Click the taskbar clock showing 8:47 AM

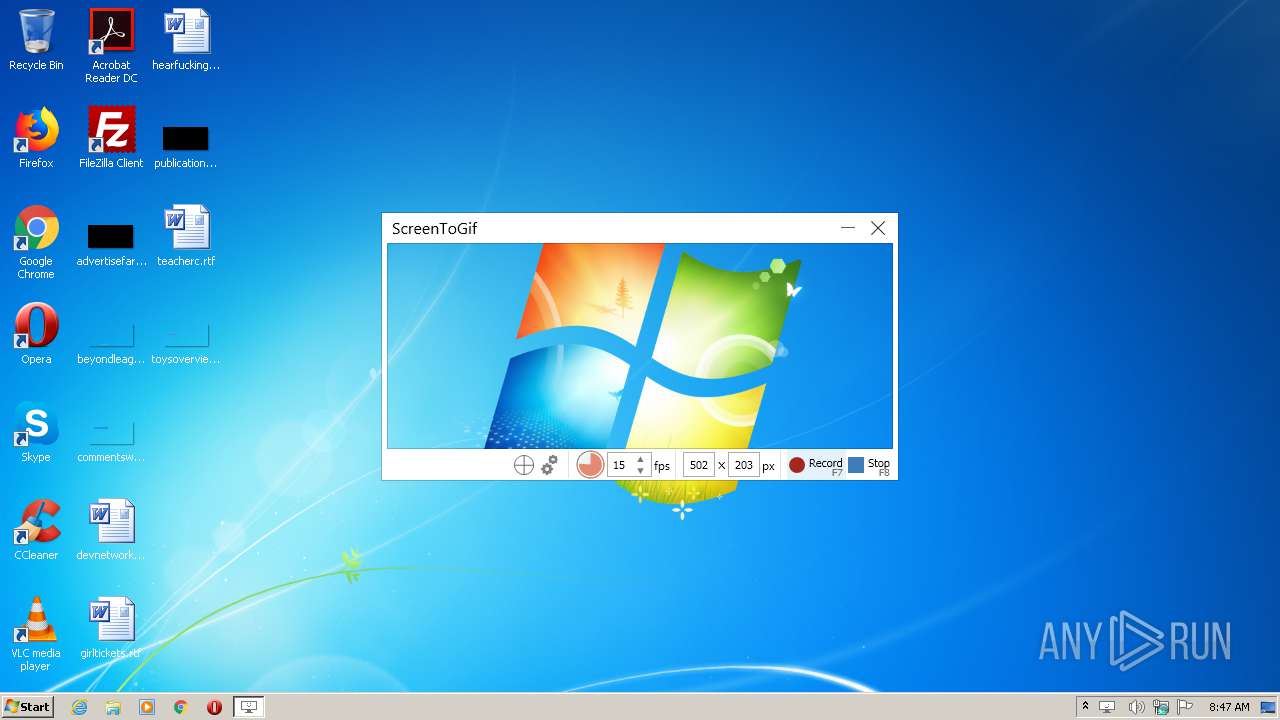[x=1229, y=707]
